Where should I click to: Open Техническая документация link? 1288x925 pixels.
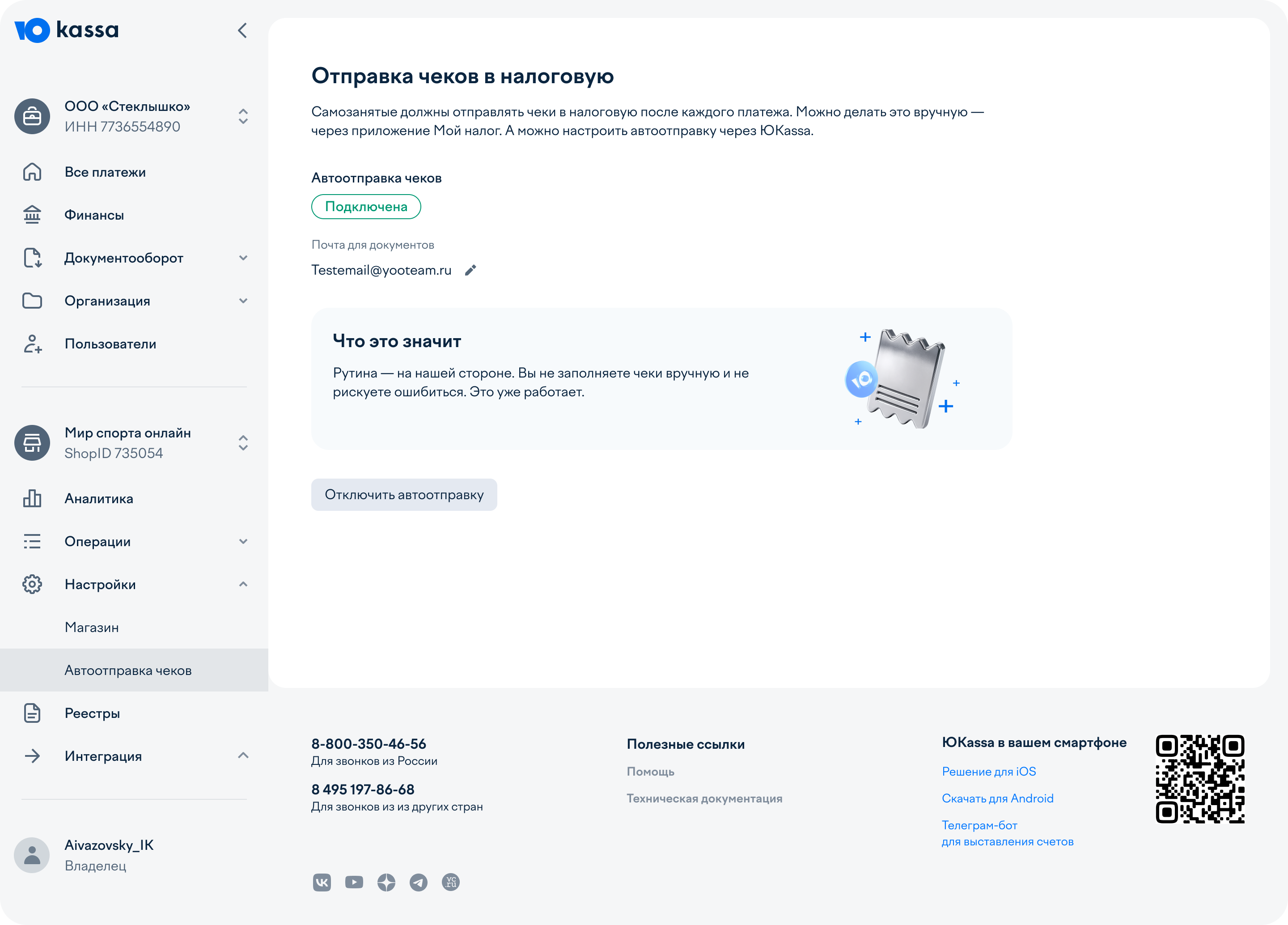click(704, 799)
